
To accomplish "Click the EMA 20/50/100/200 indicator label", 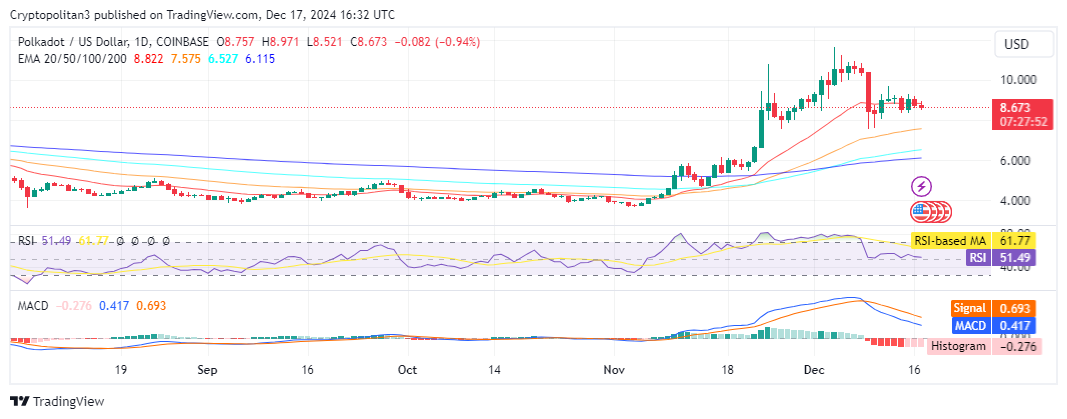I will tap(72, 58).
